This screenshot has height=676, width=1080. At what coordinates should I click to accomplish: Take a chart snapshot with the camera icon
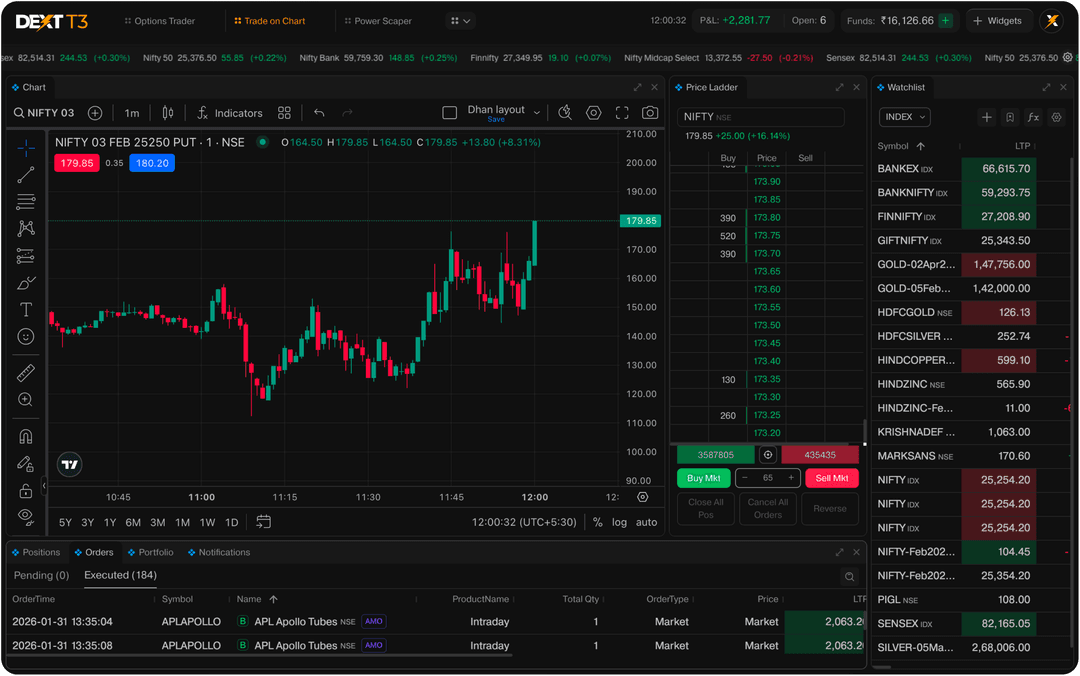(x=650, y=112)
